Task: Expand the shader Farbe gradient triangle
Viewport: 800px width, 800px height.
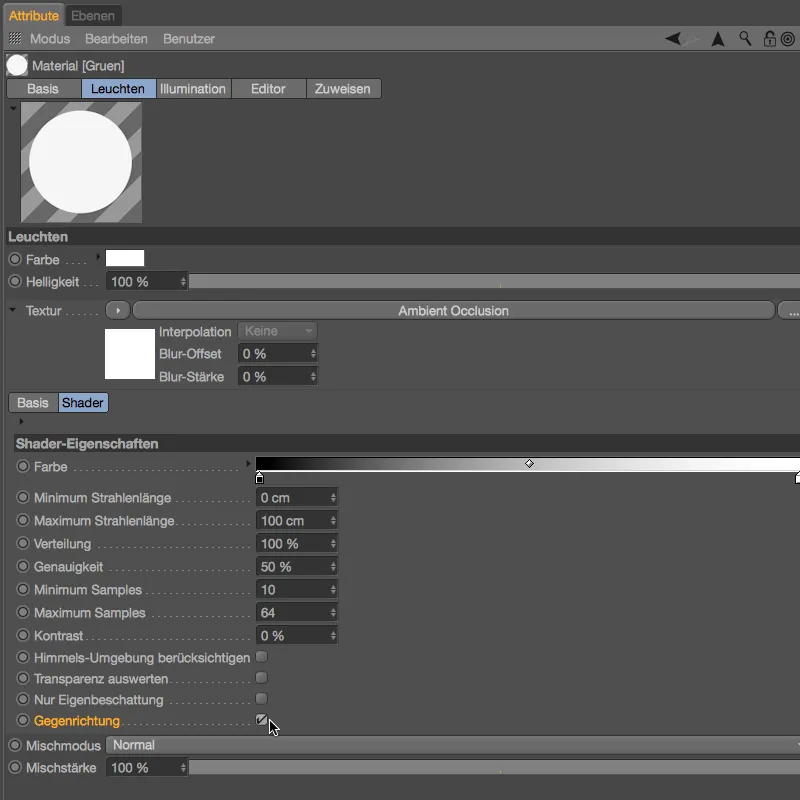Action: click(x=248, y=464)
